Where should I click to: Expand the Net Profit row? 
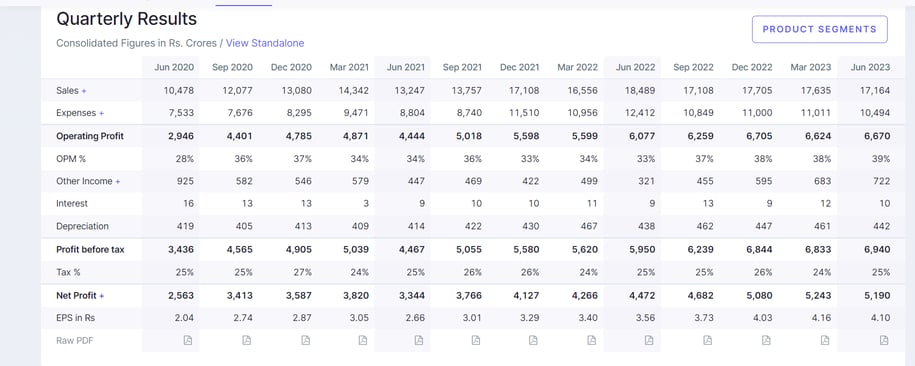pos(102,296)
